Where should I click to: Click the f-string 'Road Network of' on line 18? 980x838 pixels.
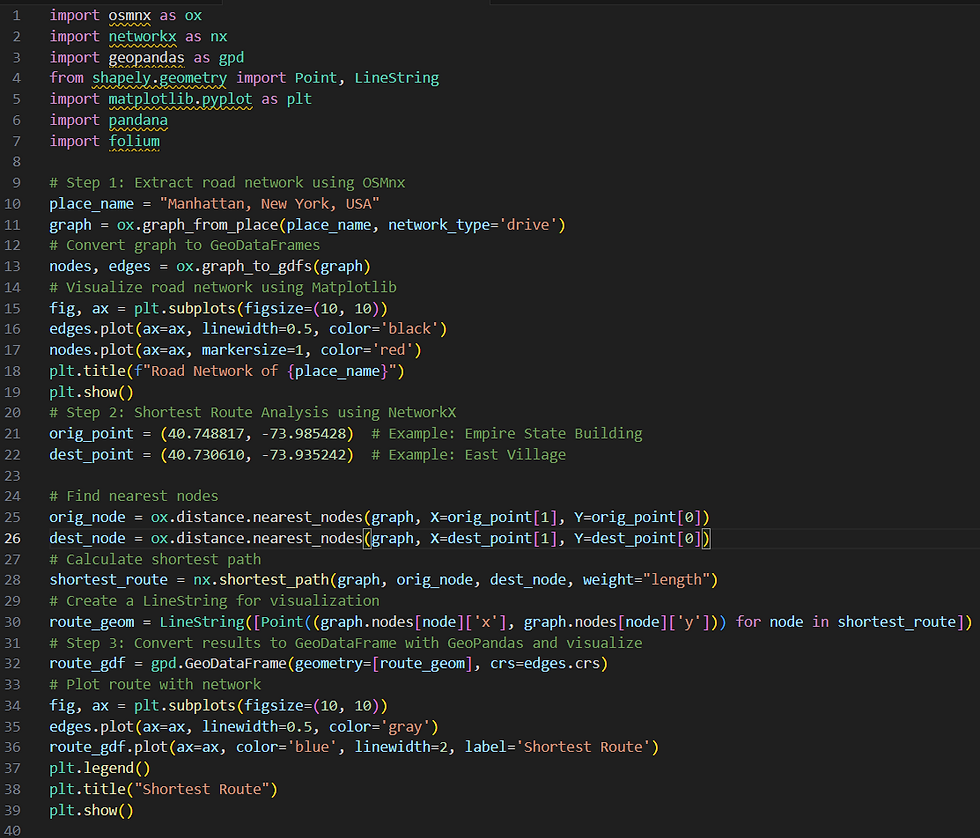(x=214, y=371)
